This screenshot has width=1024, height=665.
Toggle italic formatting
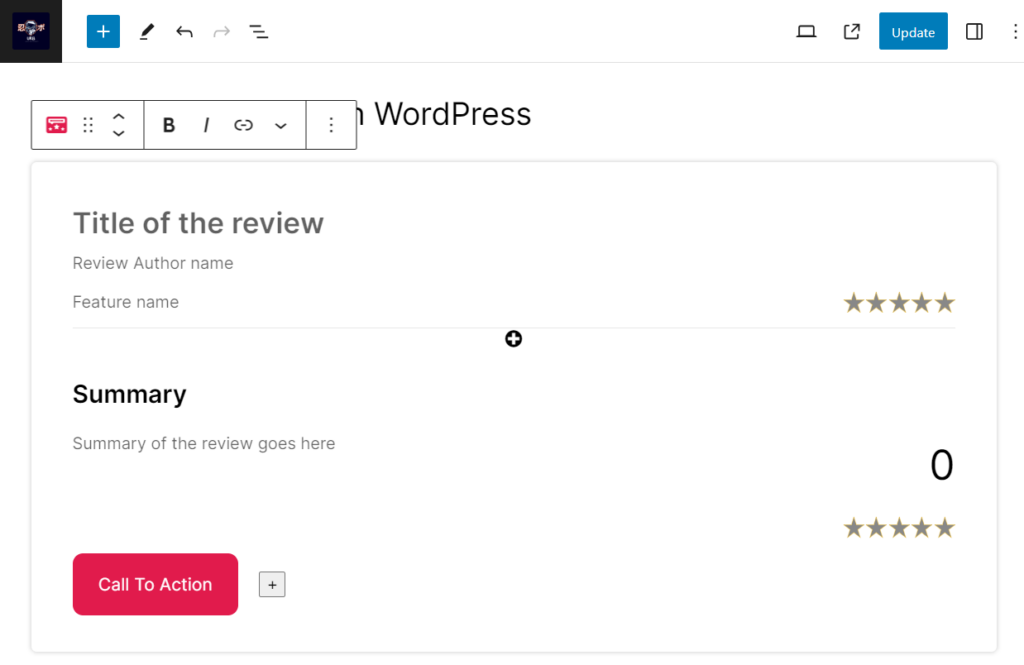(206, 125)
